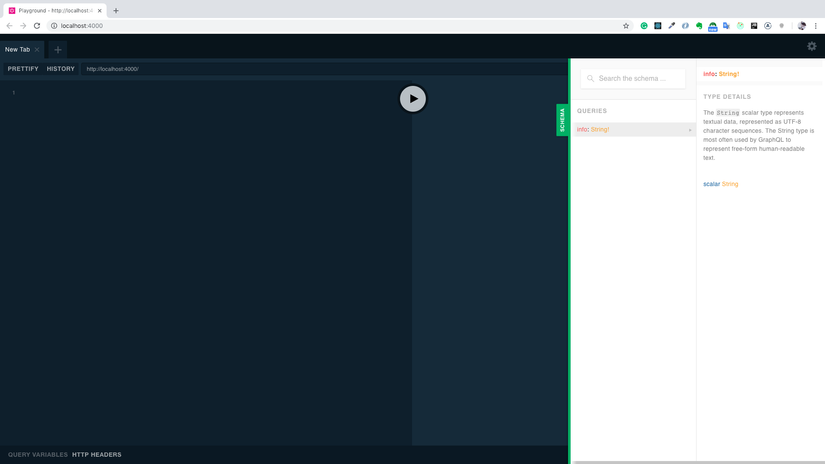Reload the page in browser
Screen dimensions: 825x464
(37, 26)
